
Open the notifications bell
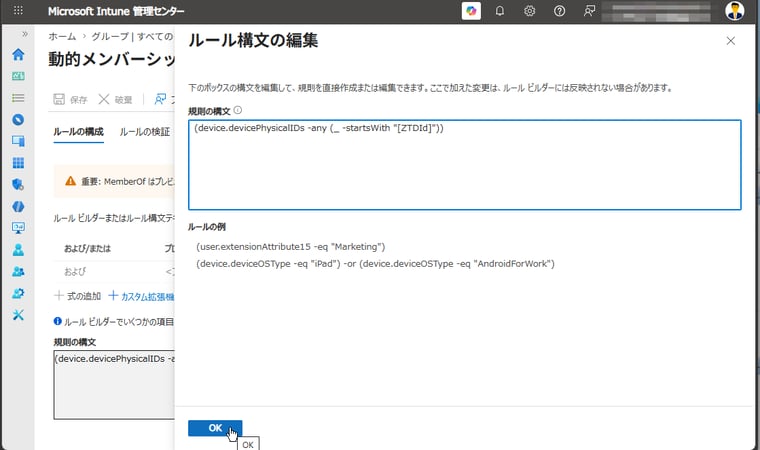[x=500, y=11]
